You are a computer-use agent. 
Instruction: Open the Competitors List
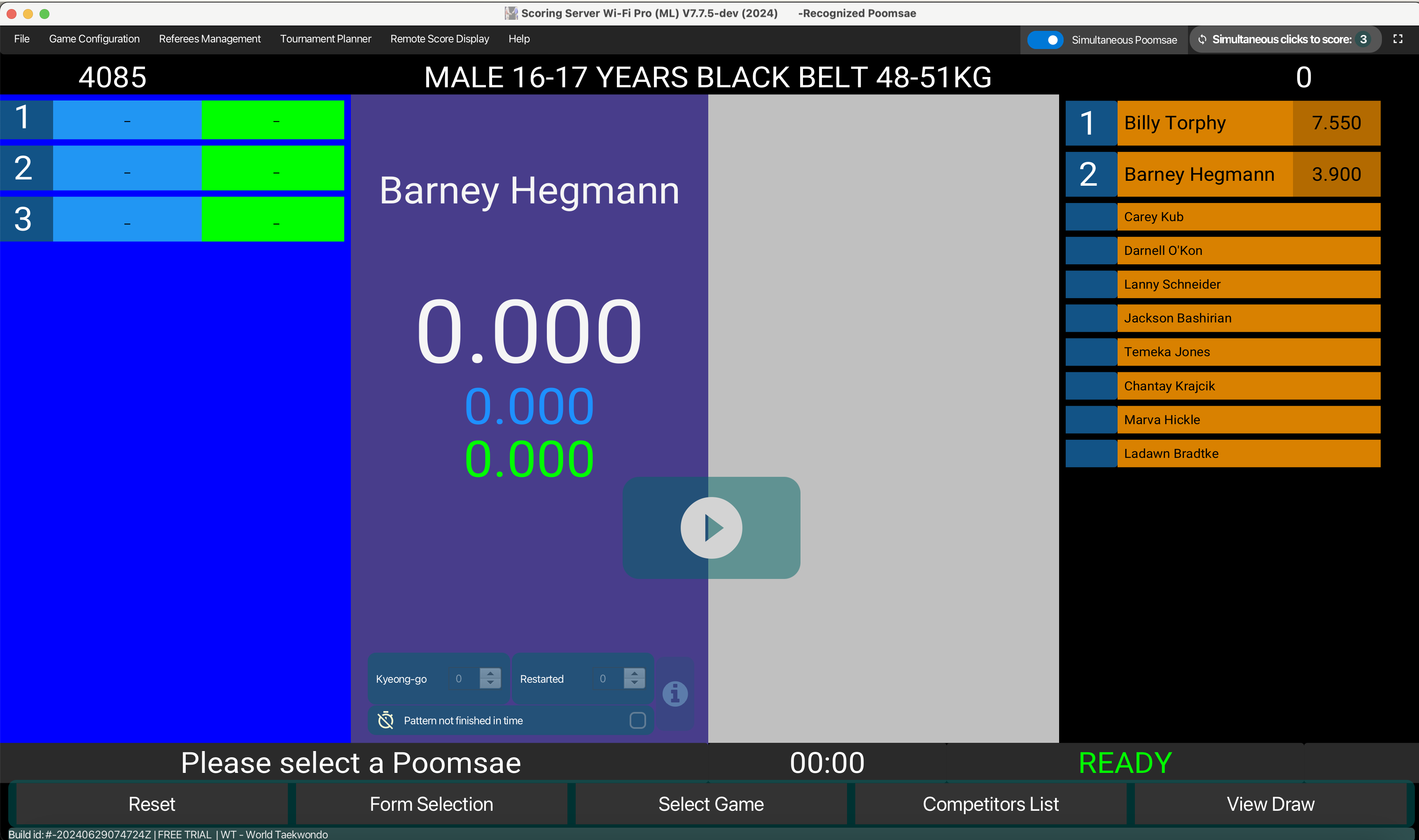click(x=990, y=804)
